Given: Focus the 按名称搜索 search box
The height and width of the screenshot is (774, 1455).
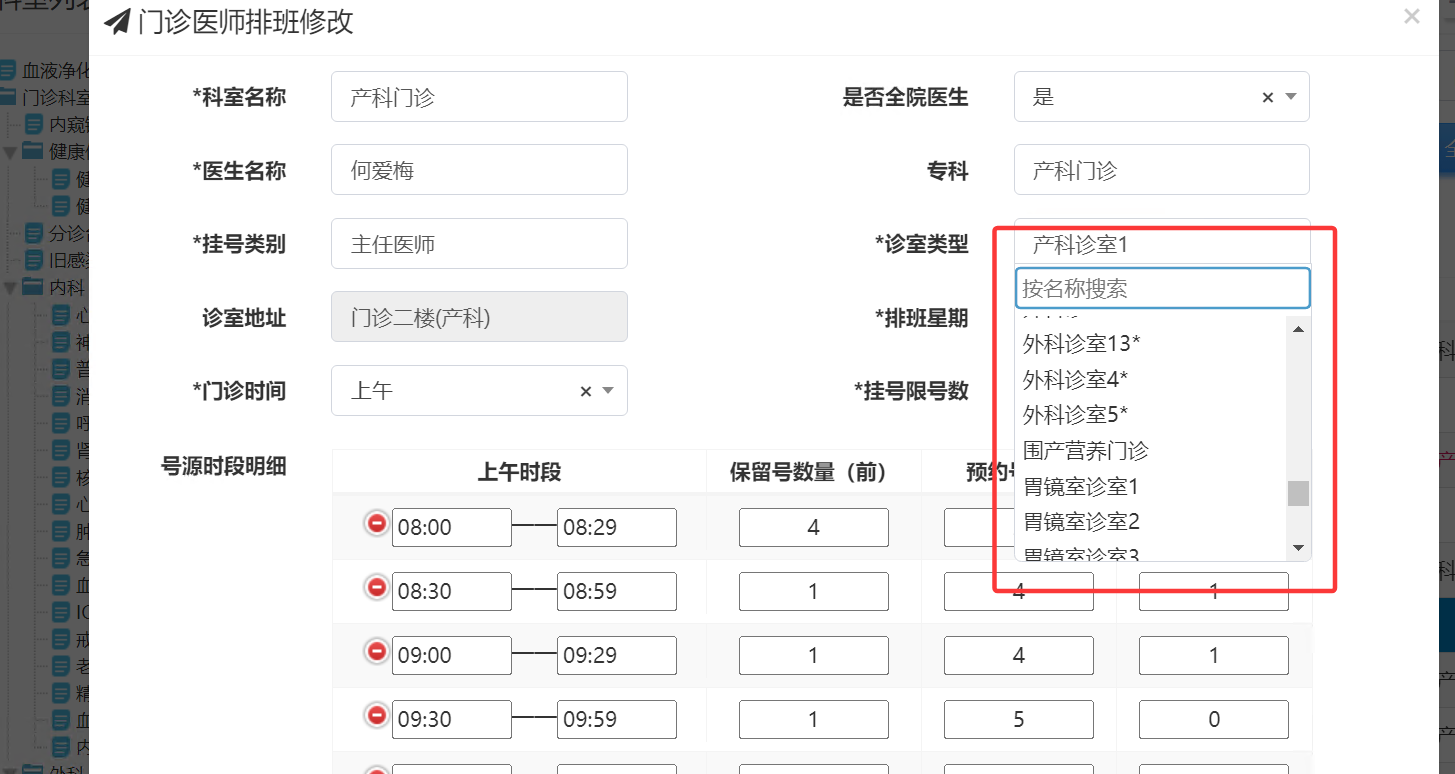Looking at the screenshot, I should pyautogui.click(x=1161, y=289).
